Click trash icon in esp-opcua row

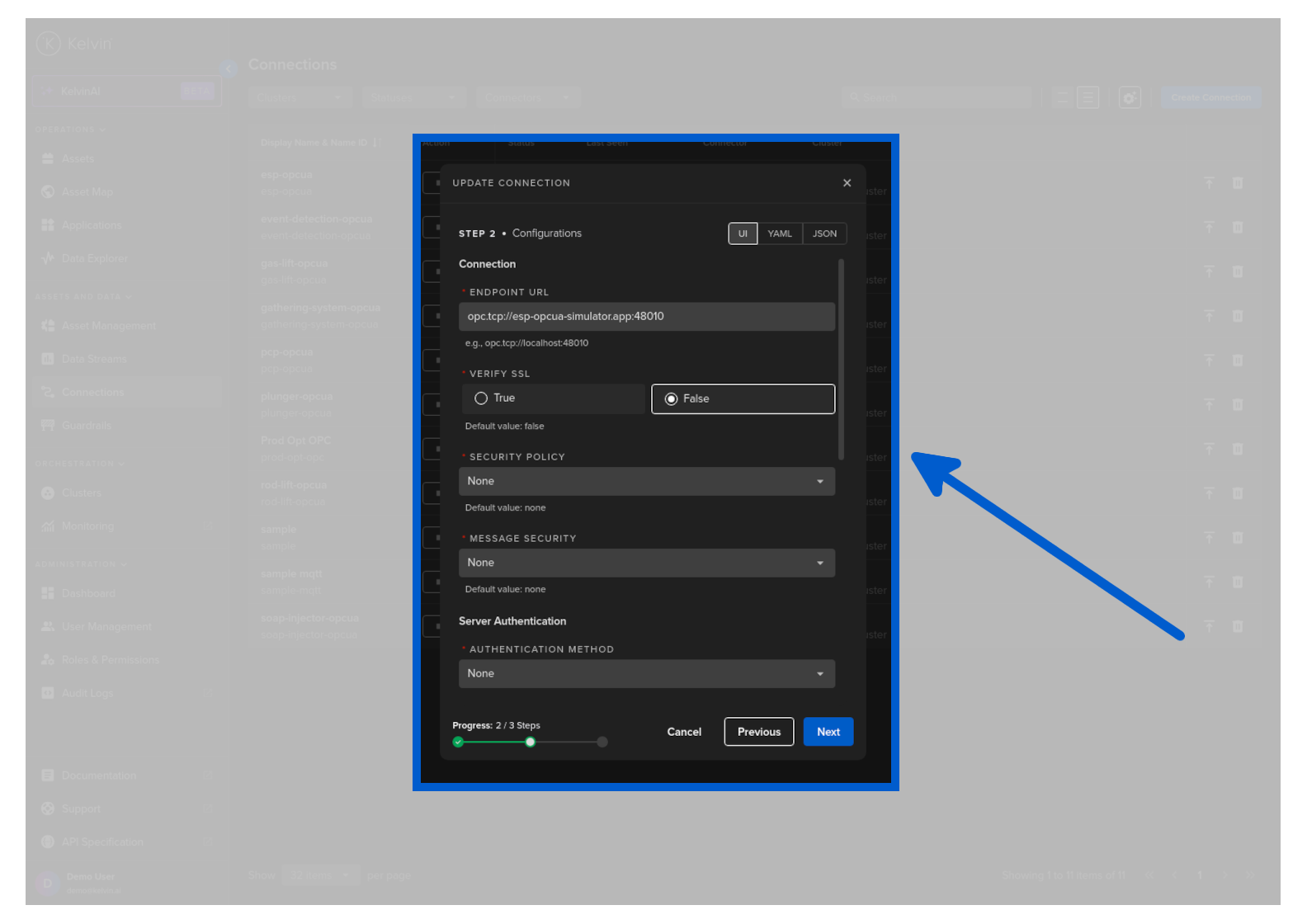tap(1237, 183)
